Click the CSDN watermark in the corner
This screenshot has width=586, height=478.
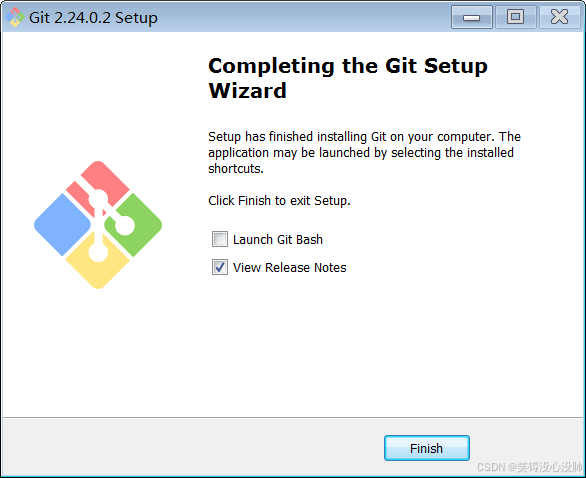click(529, 467)
